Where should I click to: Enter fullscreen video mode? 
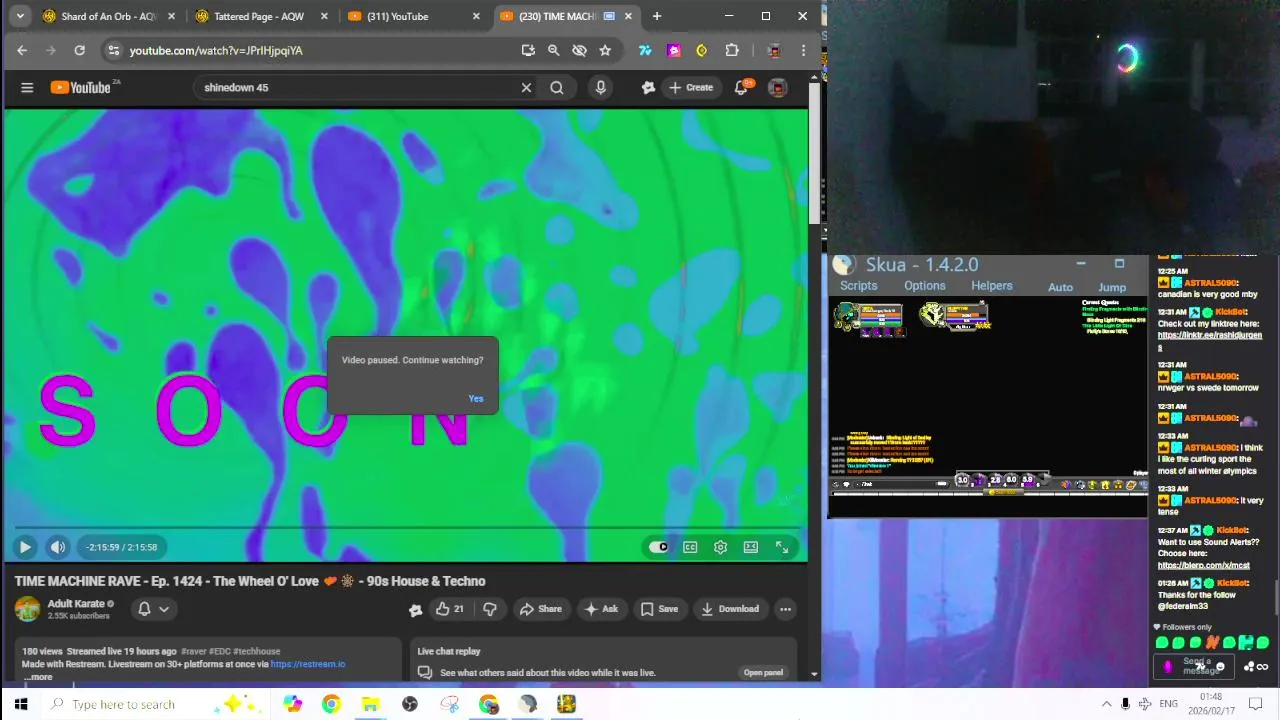click(782, 547)
